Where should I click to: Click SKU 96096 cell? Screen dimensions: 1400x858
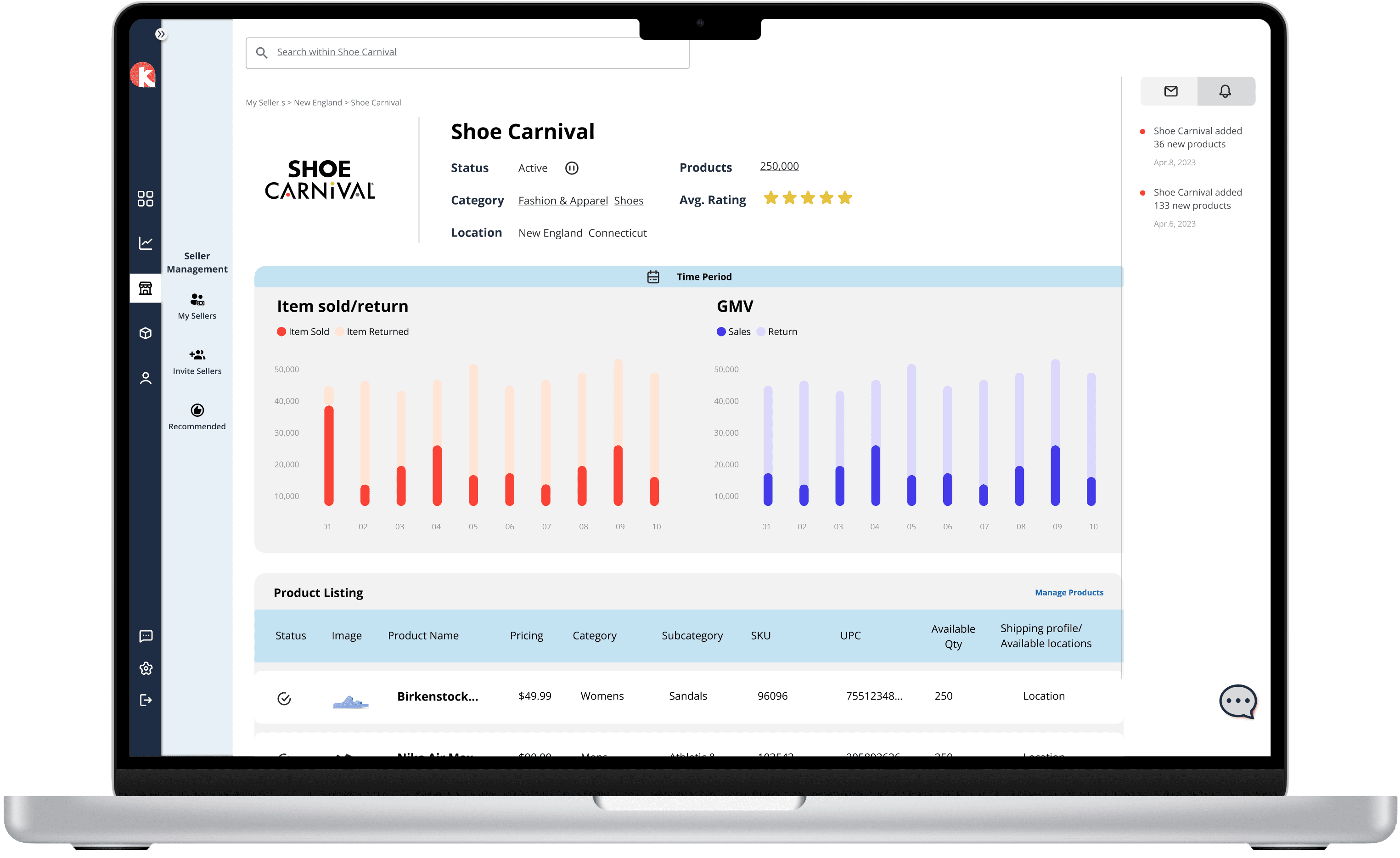pos(772,696)
